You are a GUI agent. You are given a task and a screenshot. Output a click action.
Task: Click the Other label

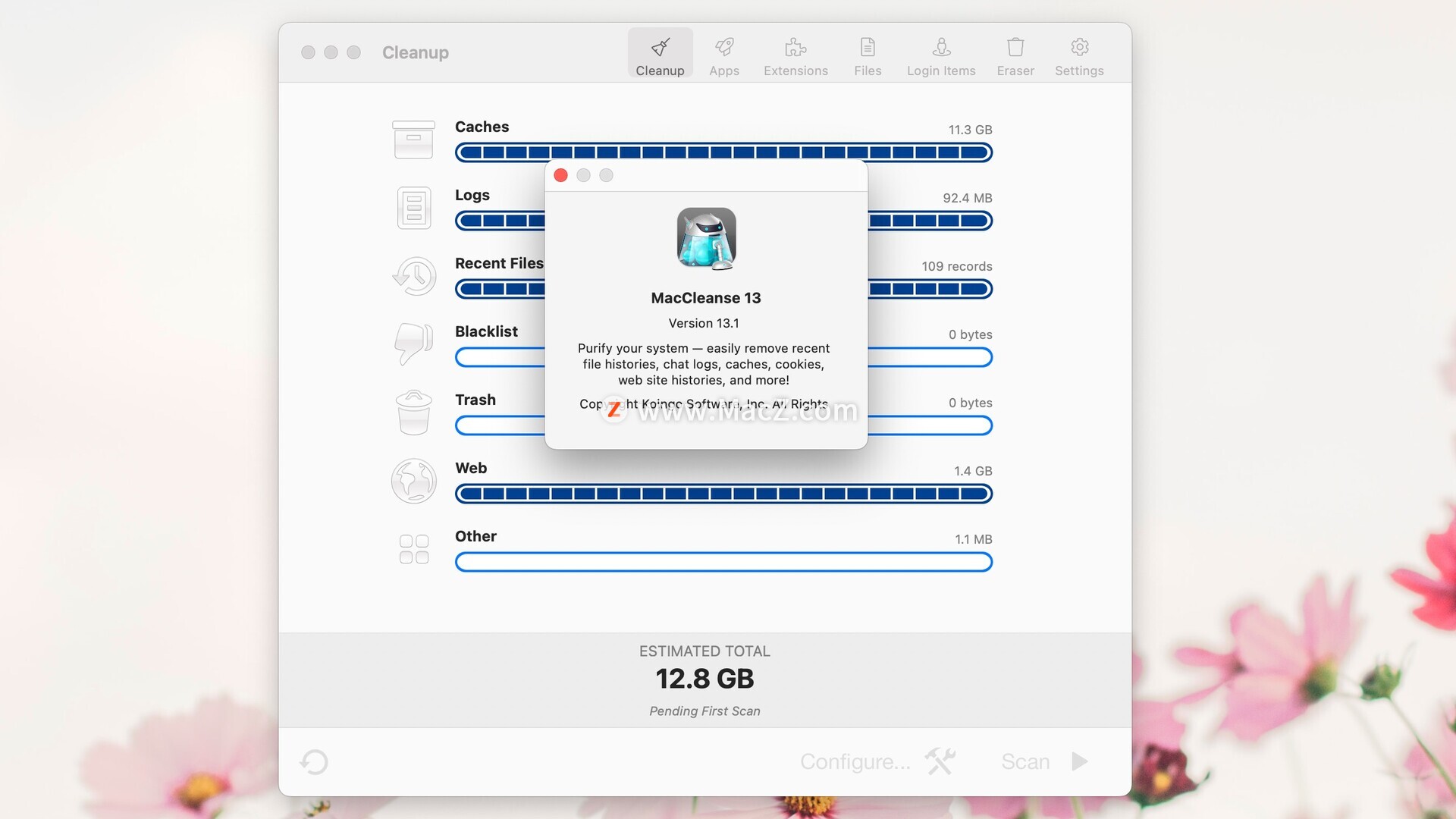(x=475, y=536)
